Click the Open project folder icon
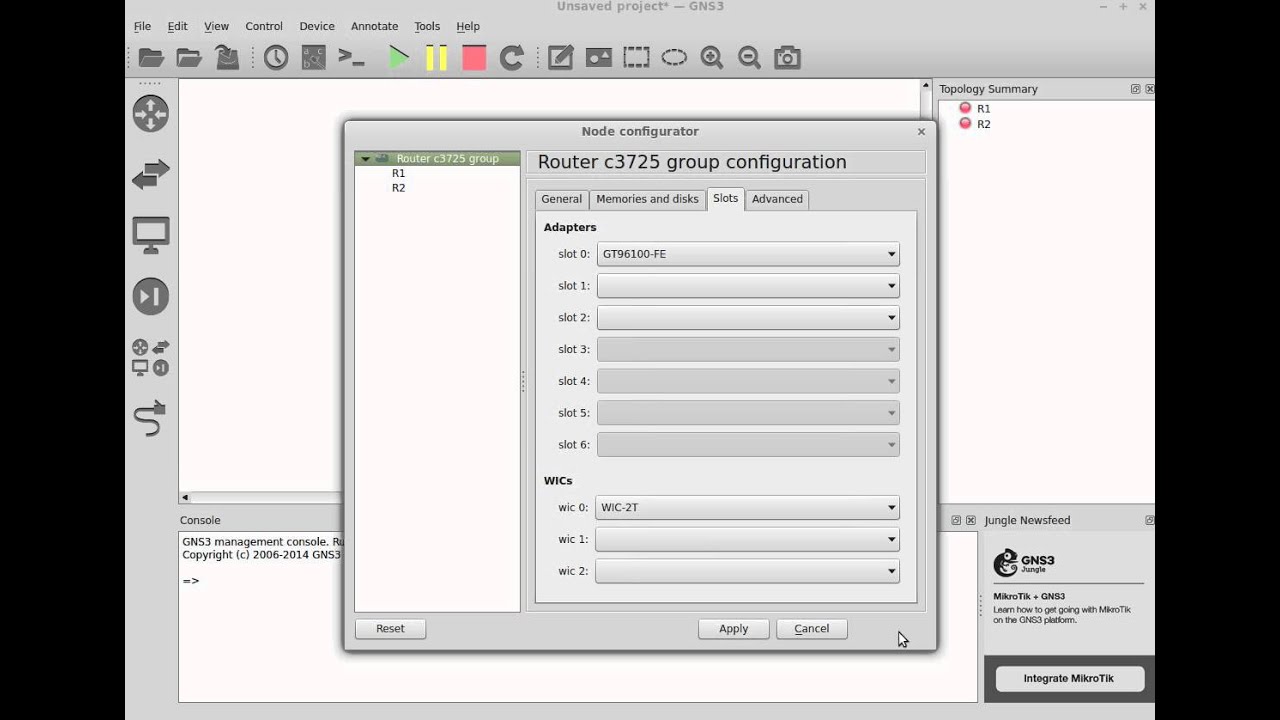 click(189, 57)
